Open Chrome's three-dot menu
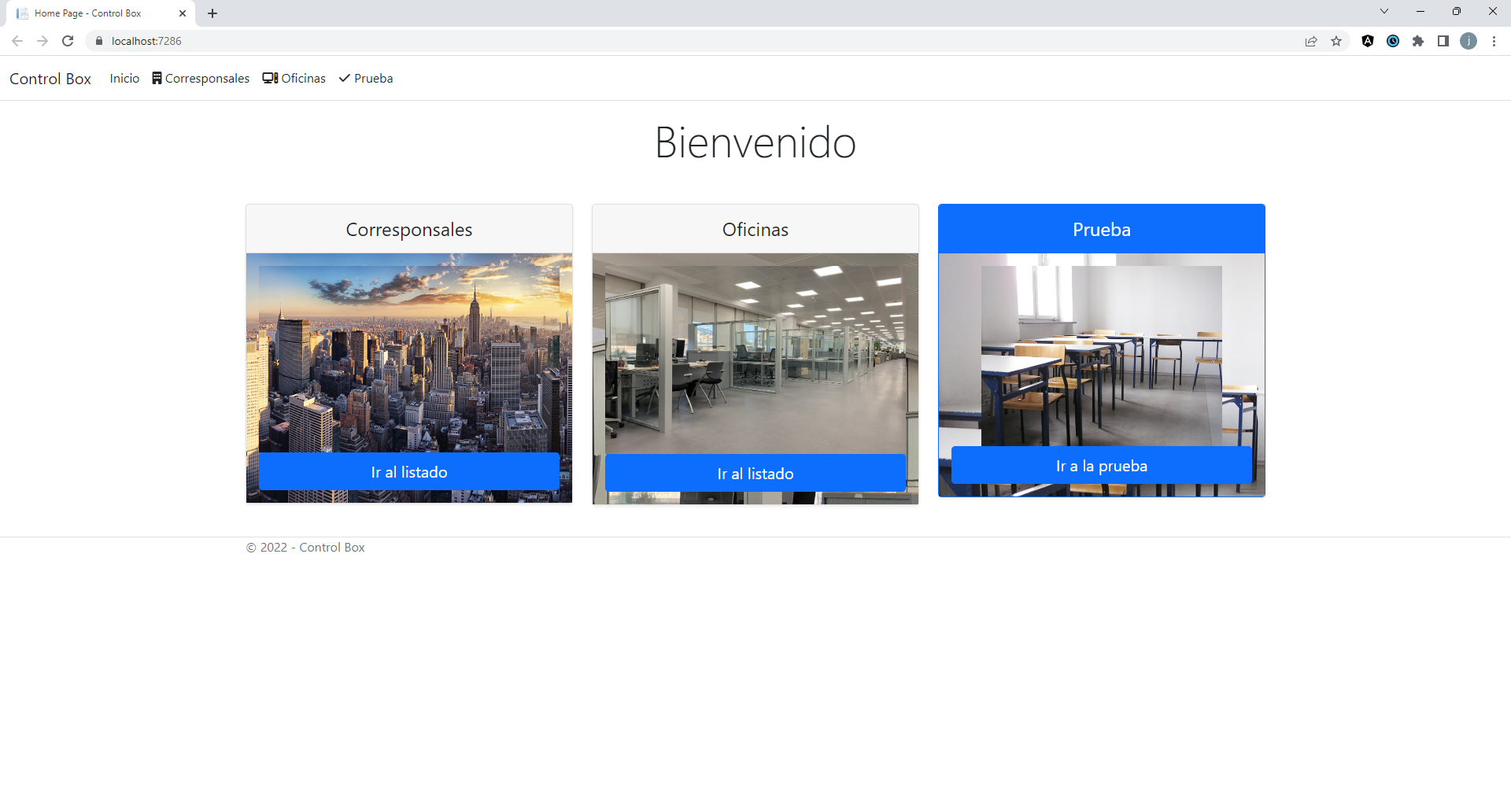 1494,40
